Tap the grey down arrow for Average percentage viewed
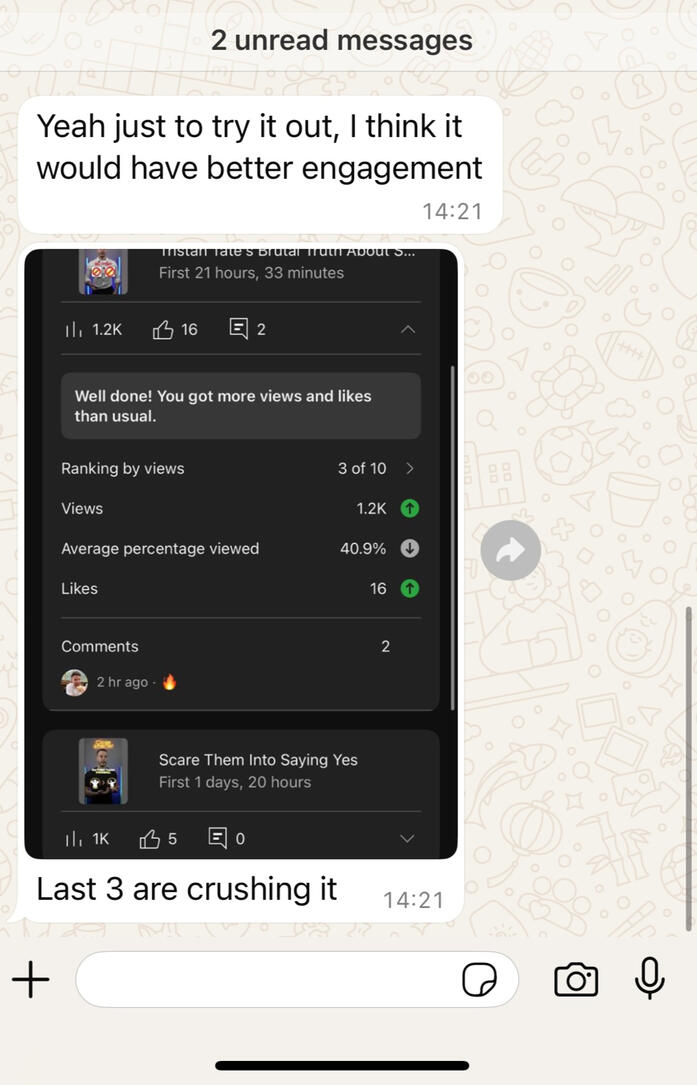697x1085 pixels. [410, 549]
